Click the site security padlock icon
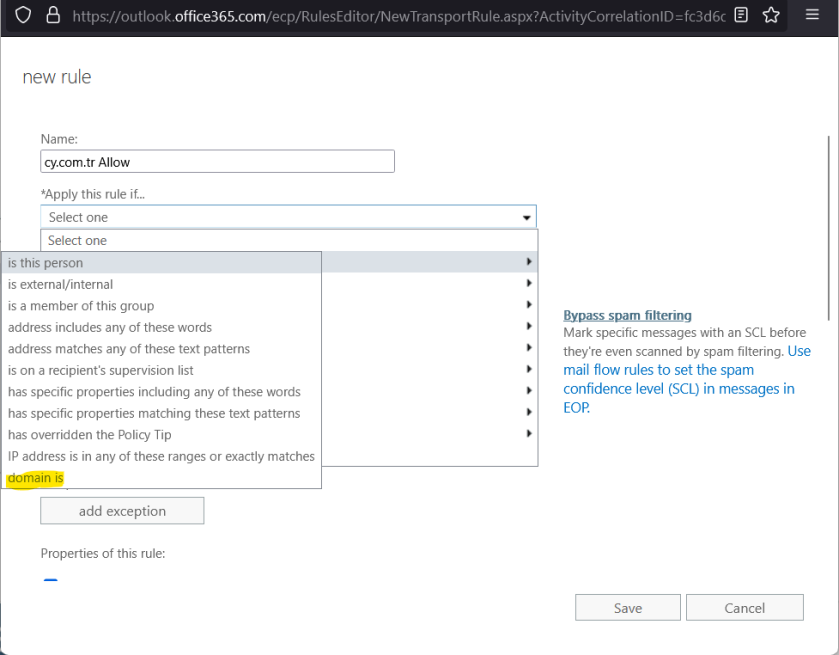The width and height of the screenshot is (839, 655). pyautogui.click(x=52, y=16)
